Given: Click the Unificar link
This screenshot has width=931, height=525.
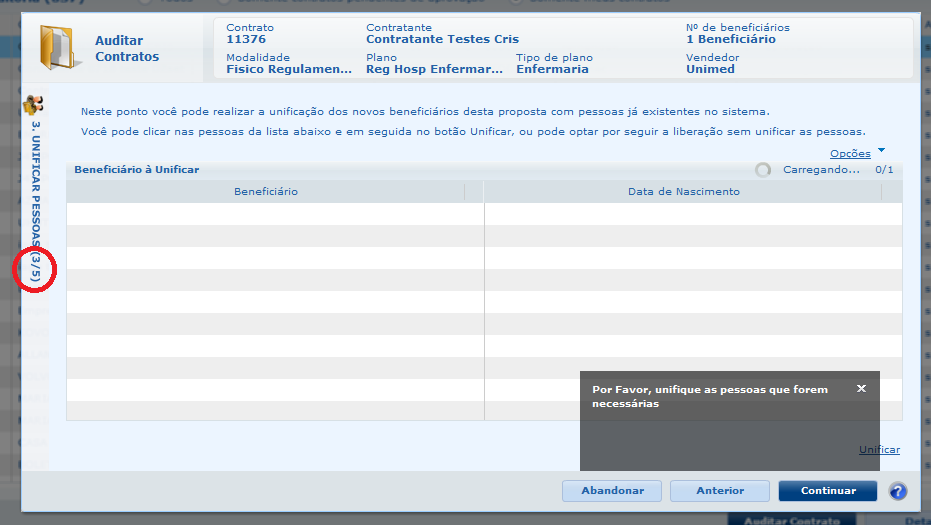Looking at the screenshot, I should tap(879, 450).
